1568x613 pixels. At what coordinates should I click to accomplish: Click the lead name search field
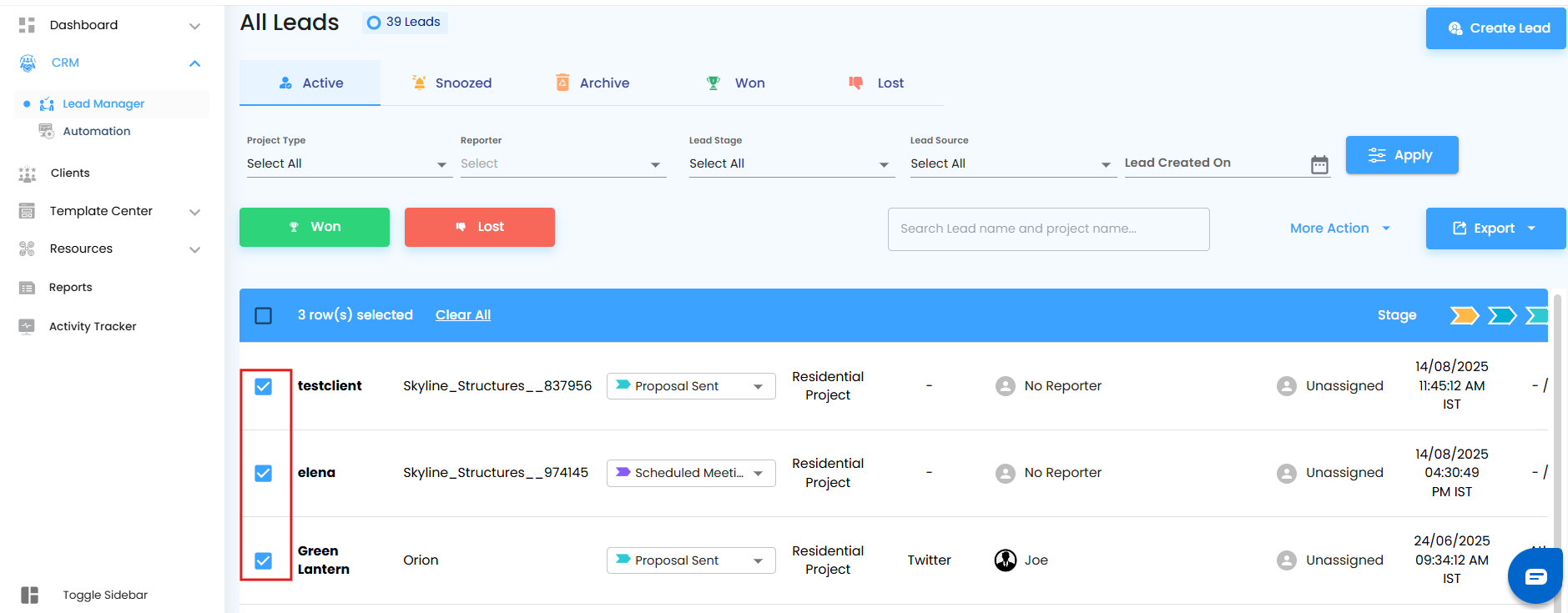click(x=1048, y=229)
